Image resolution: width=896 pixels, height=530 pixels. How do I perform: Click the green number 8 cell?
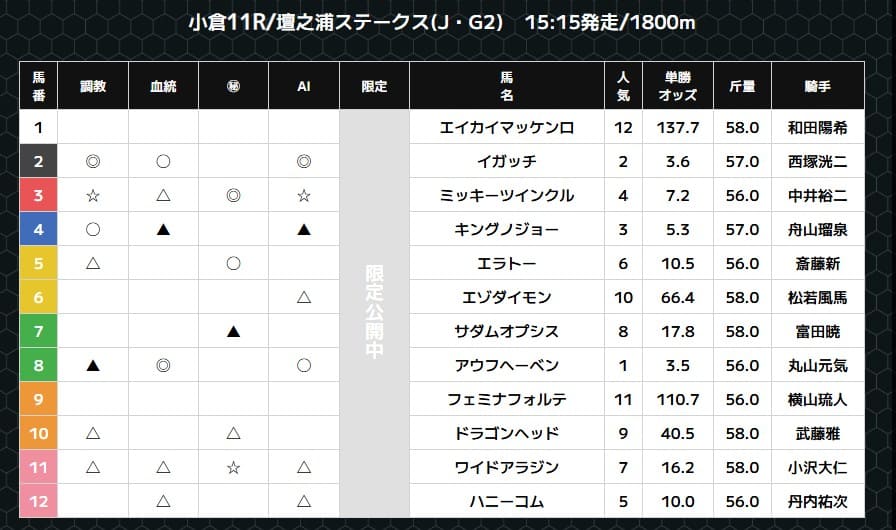click(x=38, y=365)
